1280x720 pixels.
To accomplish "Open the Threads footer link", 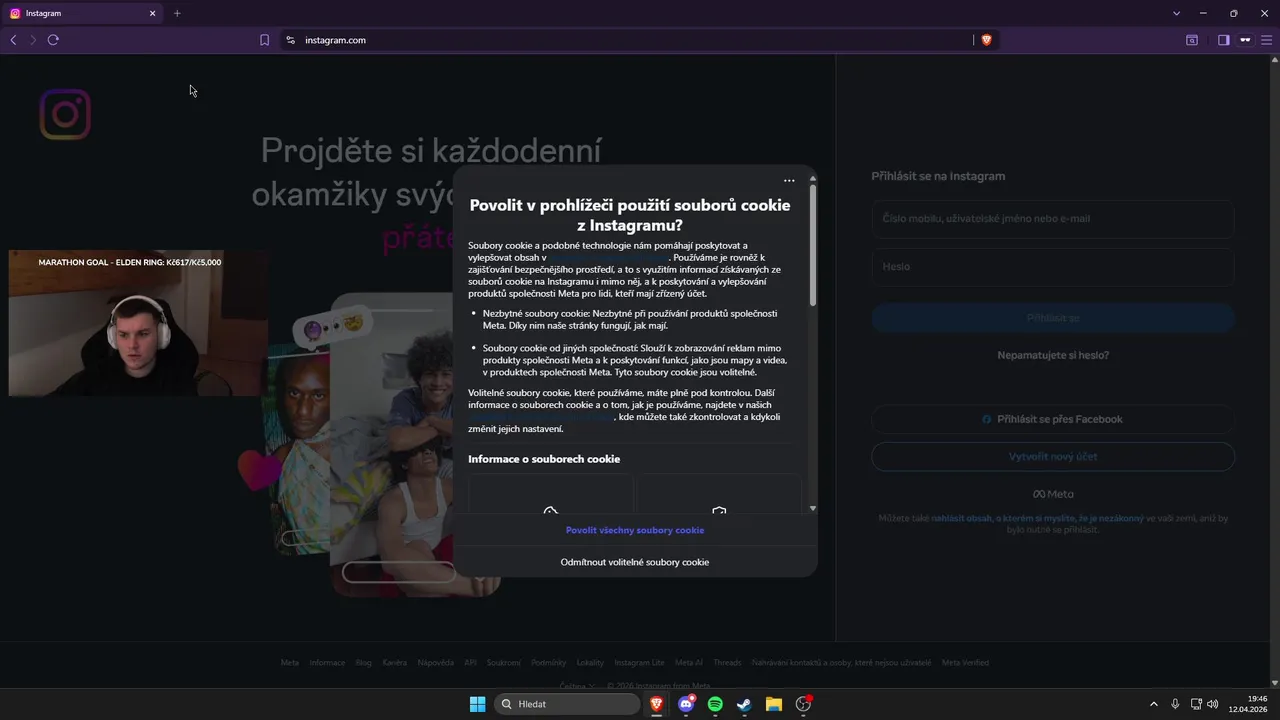I will point(727,663).
